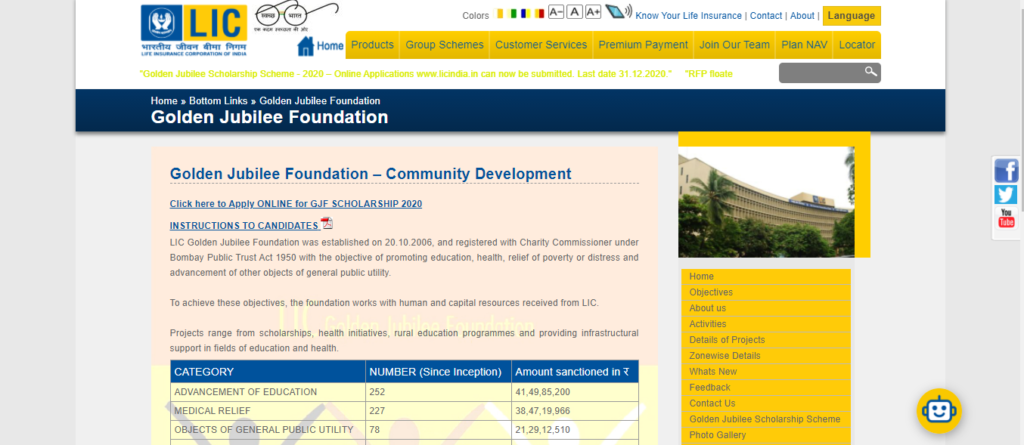Click OBJECTS OF GENERAL PUBLIC UTILITY cell
This screenshot has width=1024, height=445.
click(x=268, y=429)
